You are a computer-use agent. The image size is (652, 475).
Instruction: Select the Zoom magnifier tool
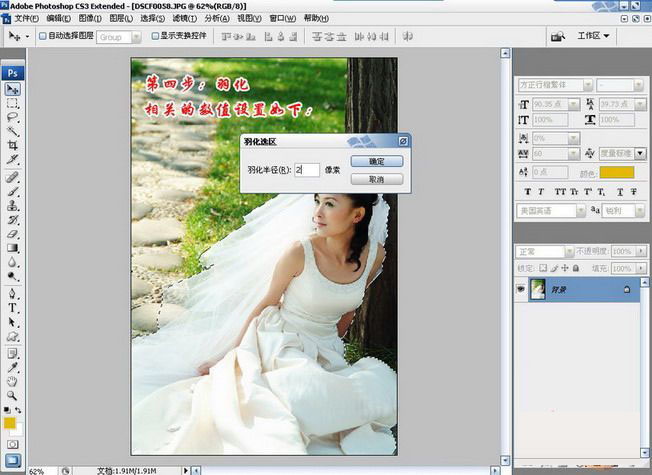click(13, 394)
